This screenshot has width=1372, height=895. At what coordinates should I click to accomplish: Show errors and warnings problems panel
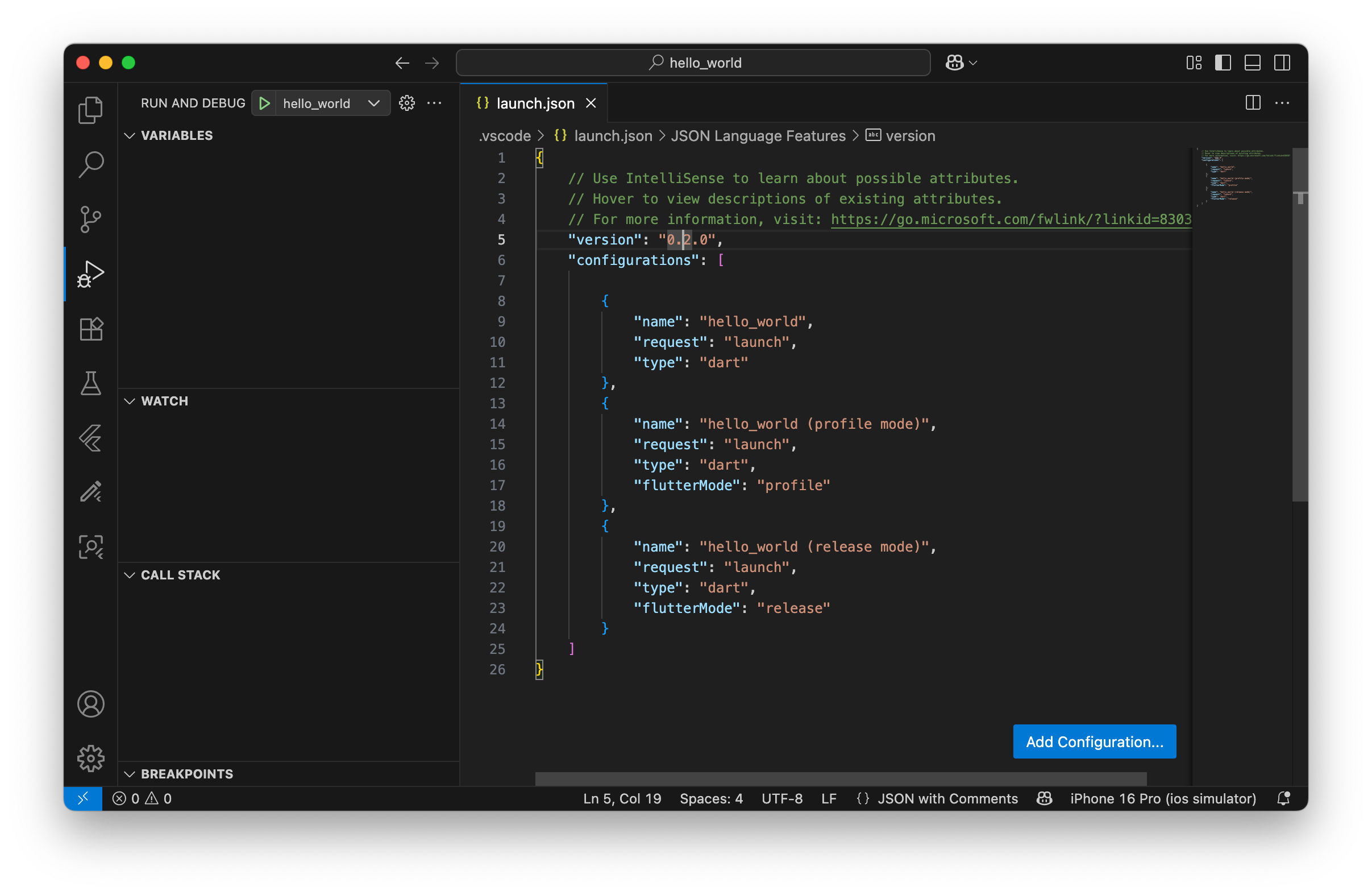(142, 799)
